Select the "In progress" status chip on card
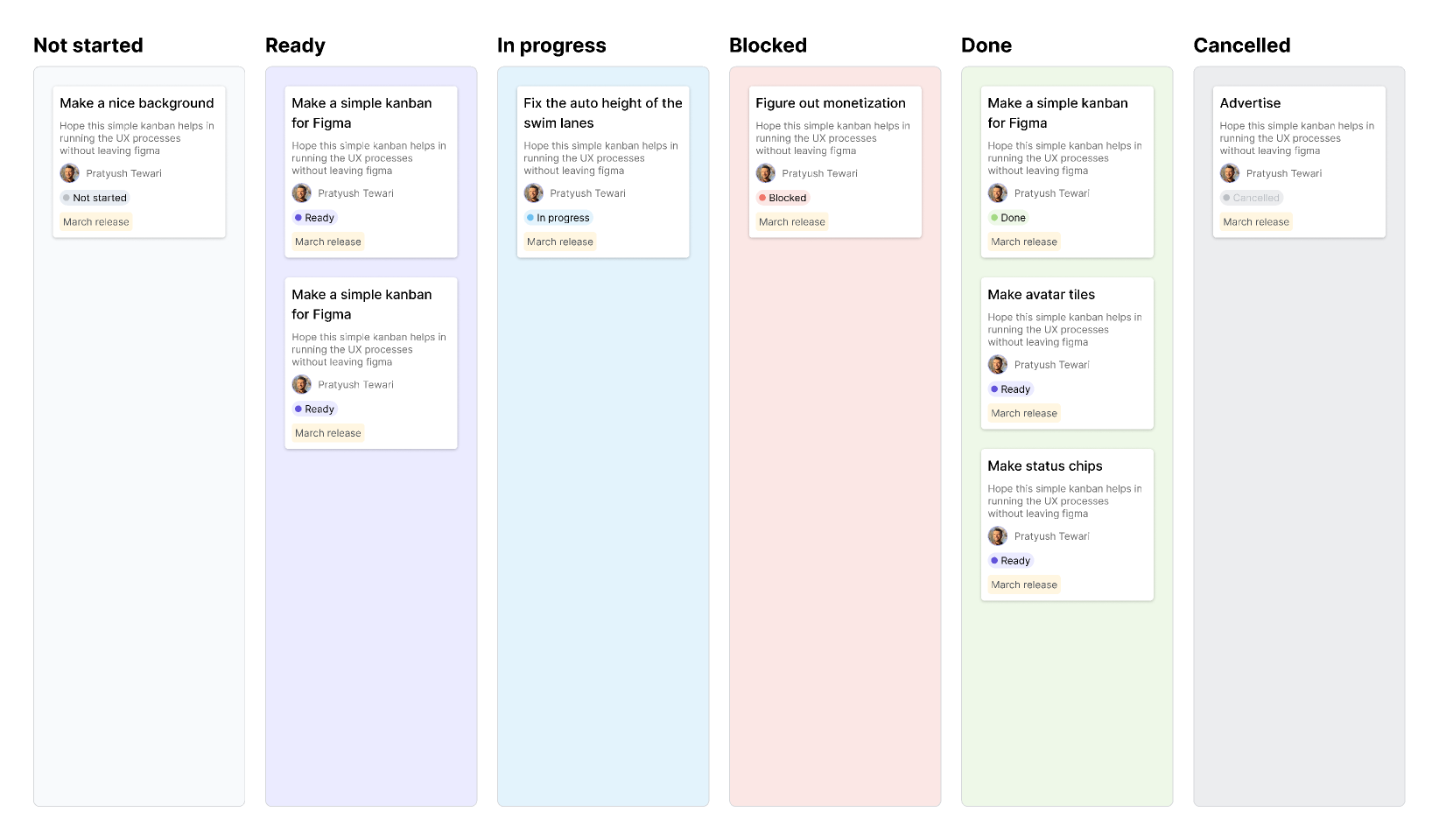This screenshot has height=840, width=1439. click(558, 218)
